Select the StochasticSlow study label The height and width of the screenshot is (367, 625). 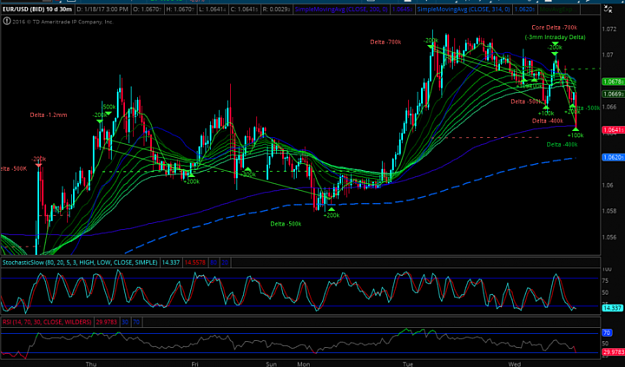click(x=80, y=262)
